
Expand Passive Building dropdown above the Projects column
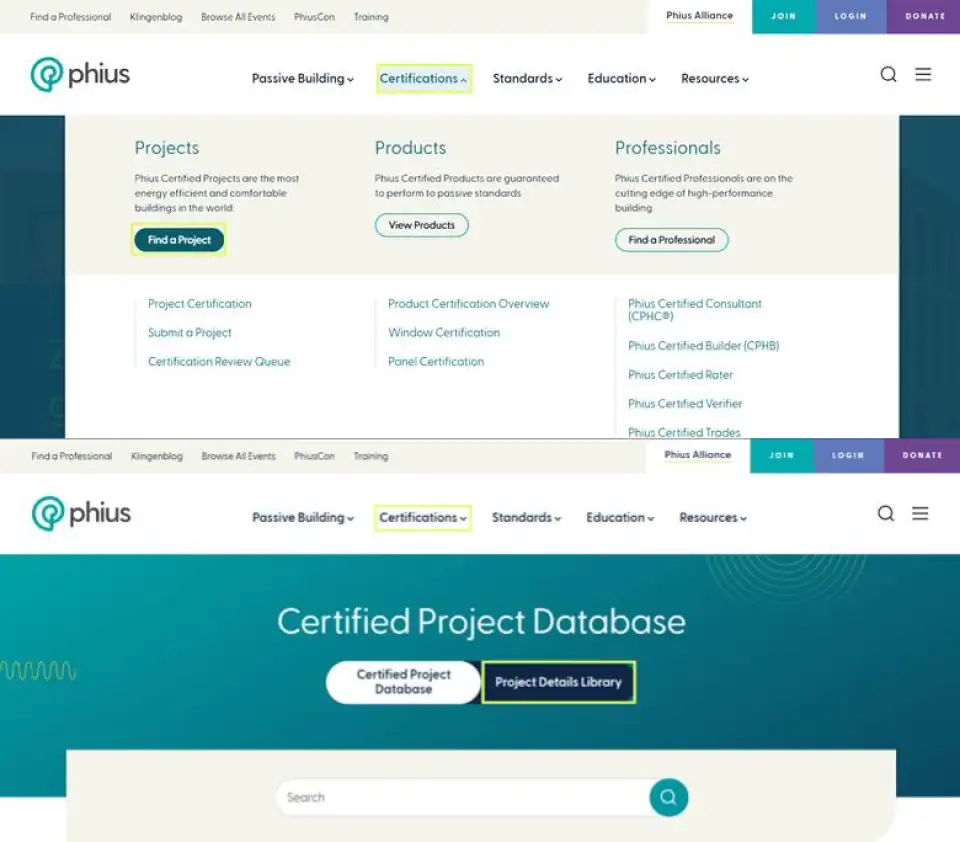click(x=302, y=79)
